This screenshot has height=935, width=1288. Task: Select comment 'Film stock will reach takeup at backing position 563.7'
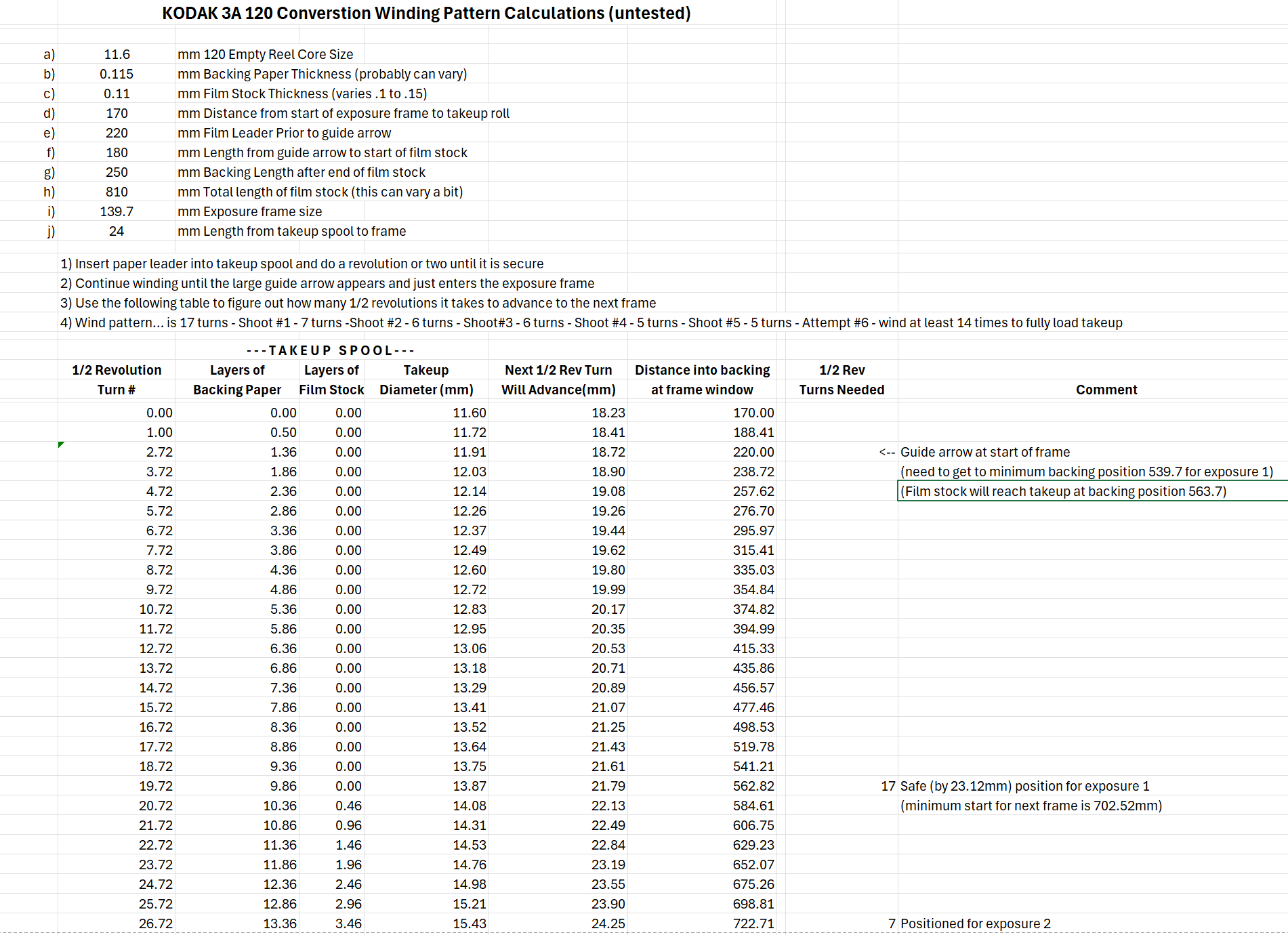pos(1064,491)
